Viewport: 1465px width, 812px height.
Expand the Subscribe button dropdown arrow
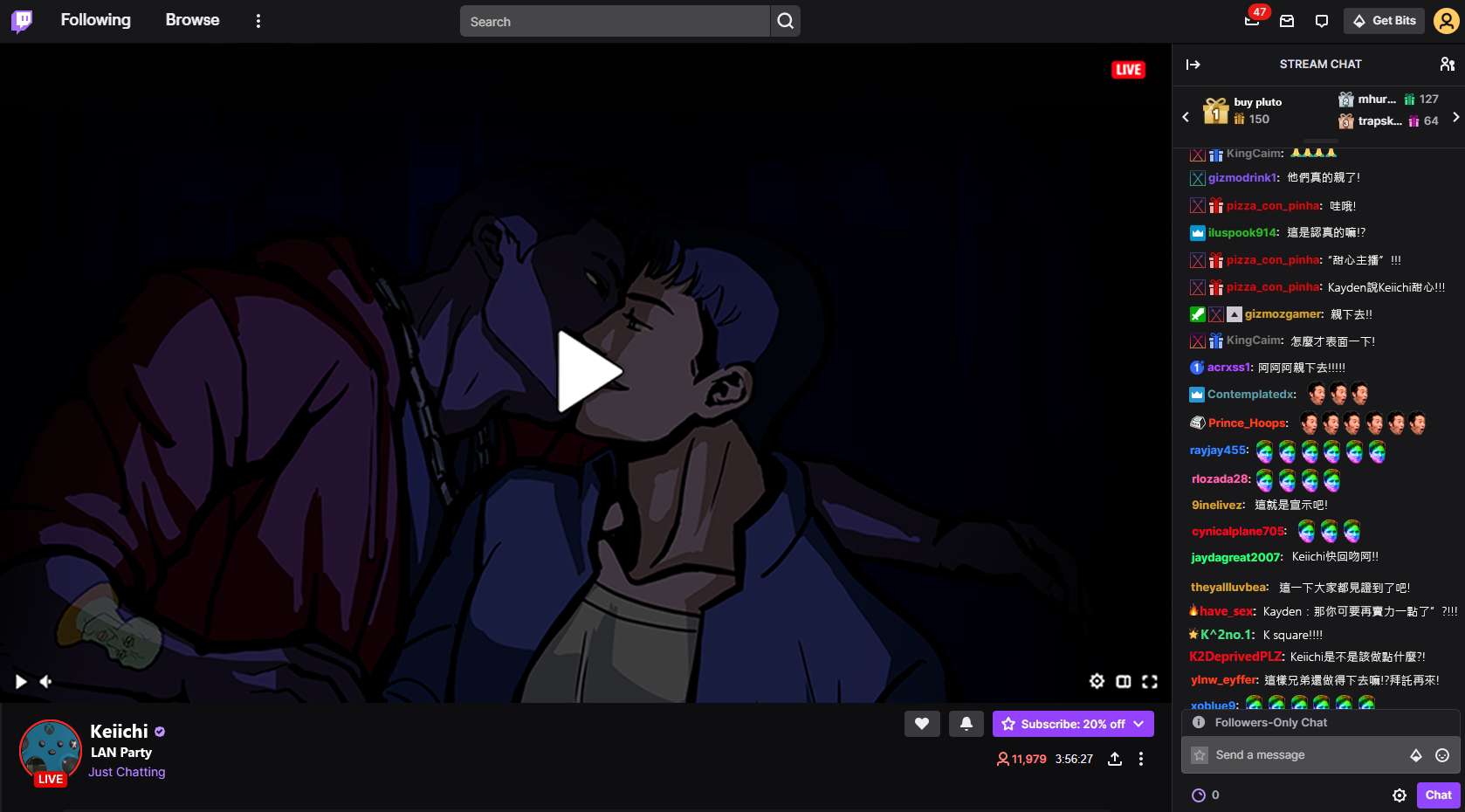(1139, 724)
